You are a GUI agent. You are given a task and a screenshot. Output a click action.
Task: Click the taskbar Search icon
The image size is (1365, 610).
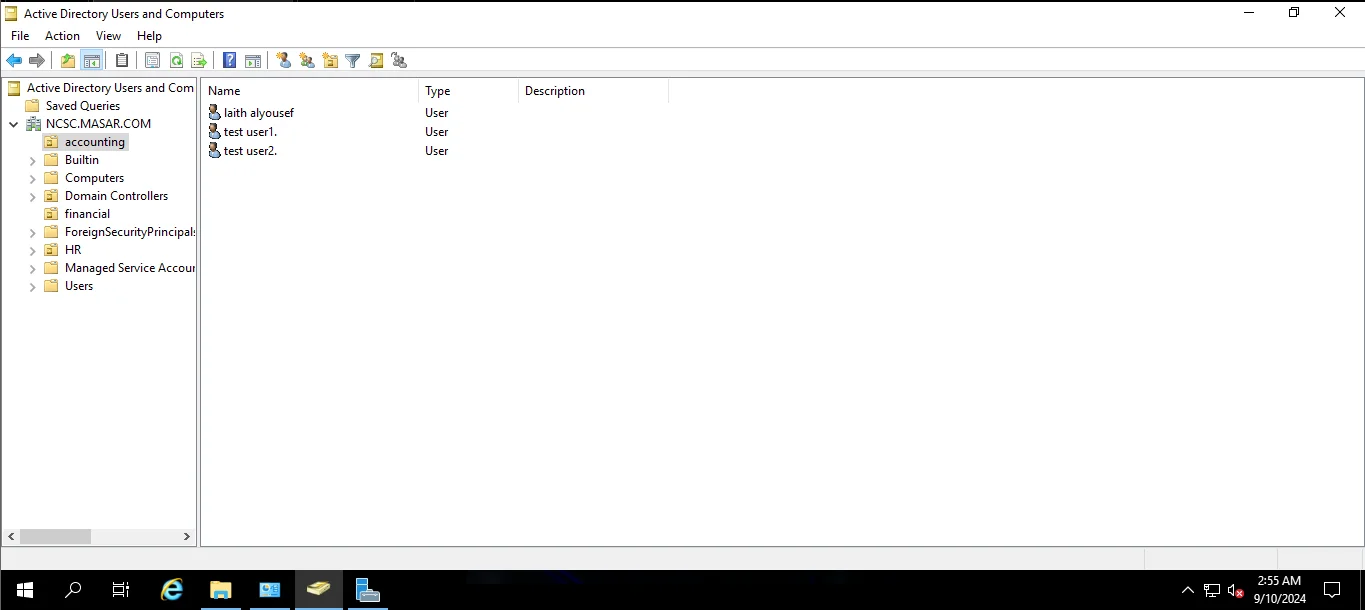coord(73,590)
